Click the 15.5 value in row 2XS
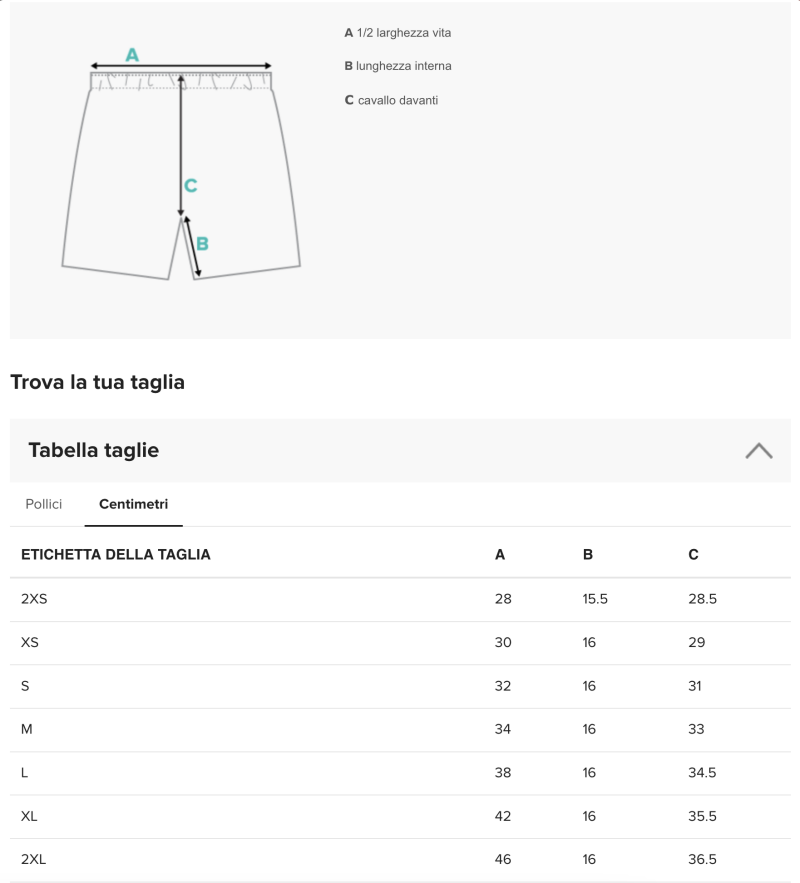800x883 pixels. [x=595, y=599]
